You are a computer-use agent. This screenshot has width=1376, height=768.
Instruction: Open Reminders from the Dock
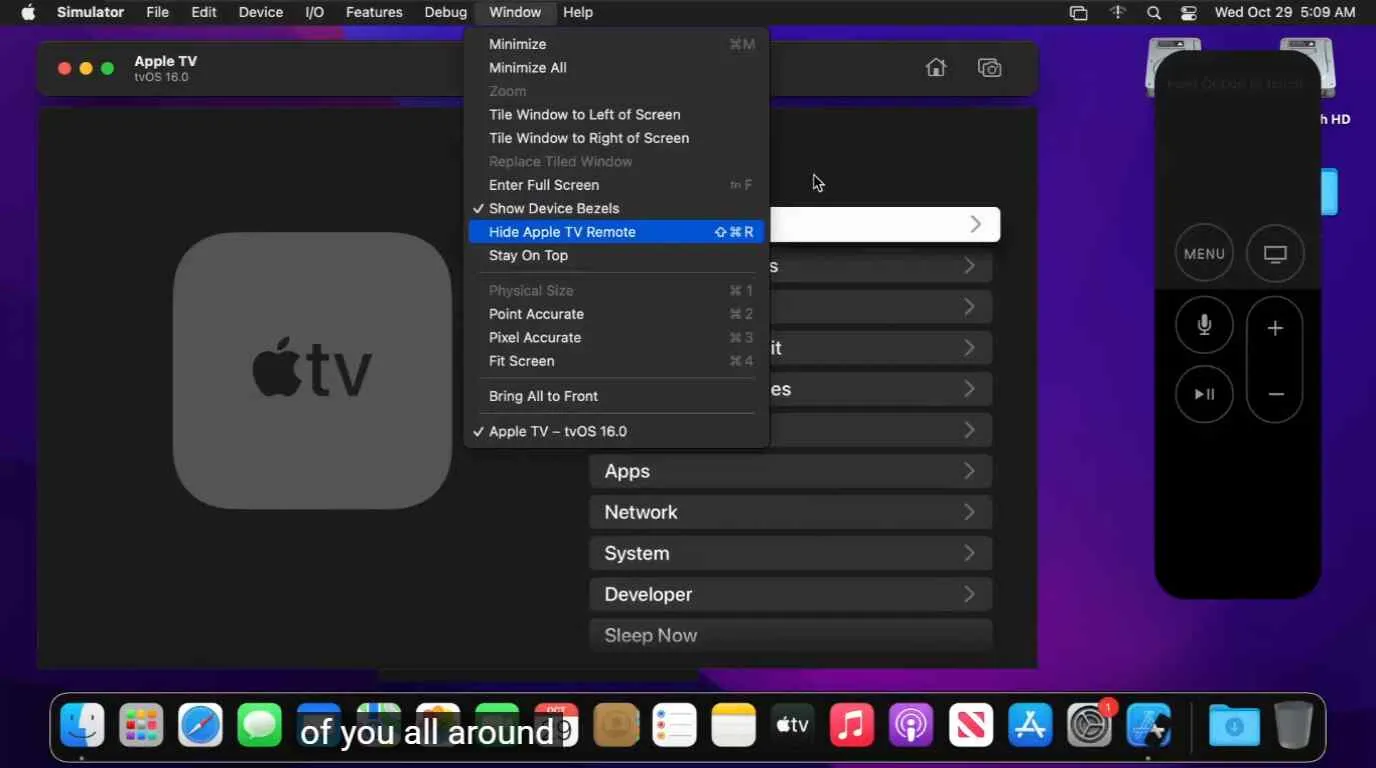(675, 725)
